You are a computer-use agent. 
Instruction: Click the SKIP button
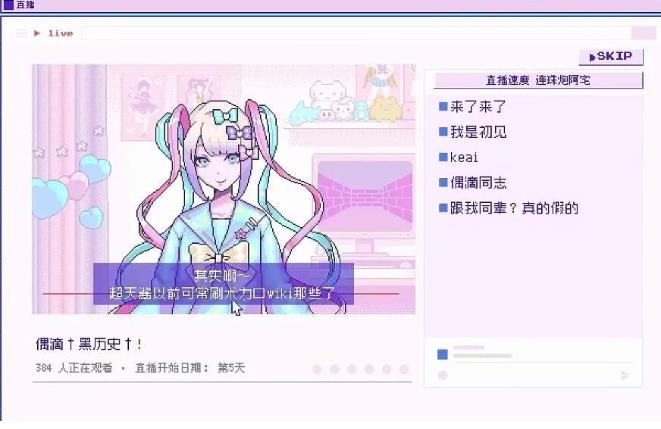pos(611,56)
